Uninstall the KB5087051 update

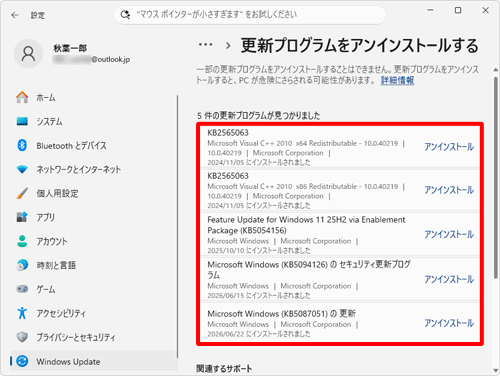click(x=449, y=323)
